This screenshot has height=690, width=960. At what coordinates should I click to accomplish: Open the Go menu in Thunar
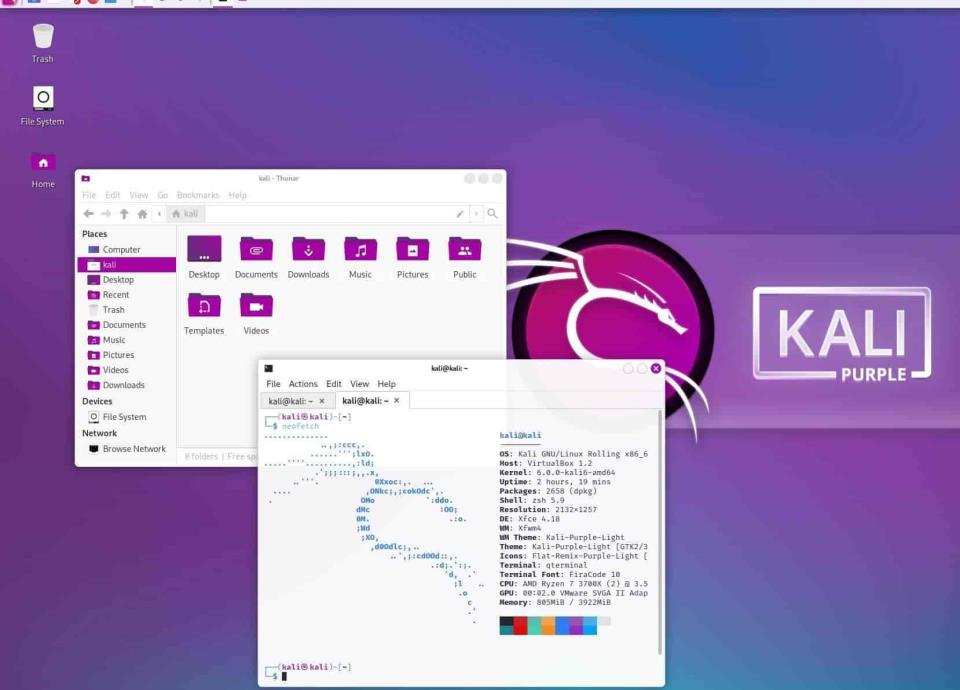[162, 195]
